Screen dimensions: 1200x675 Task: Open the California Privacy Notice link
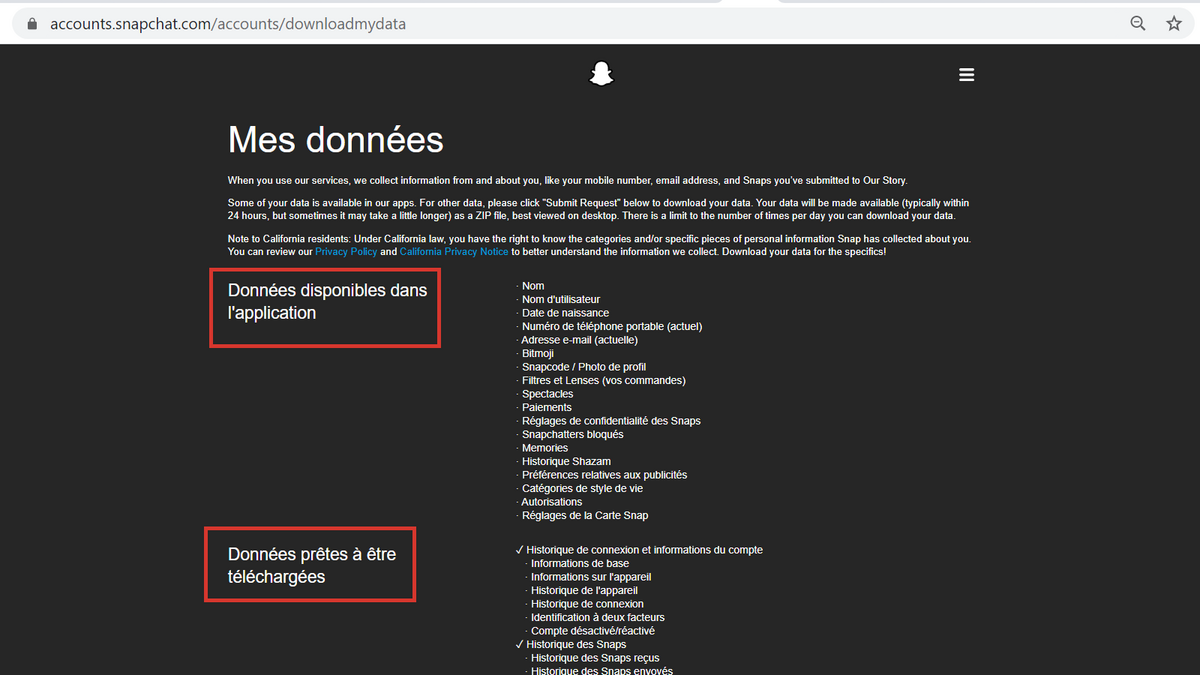454,252
